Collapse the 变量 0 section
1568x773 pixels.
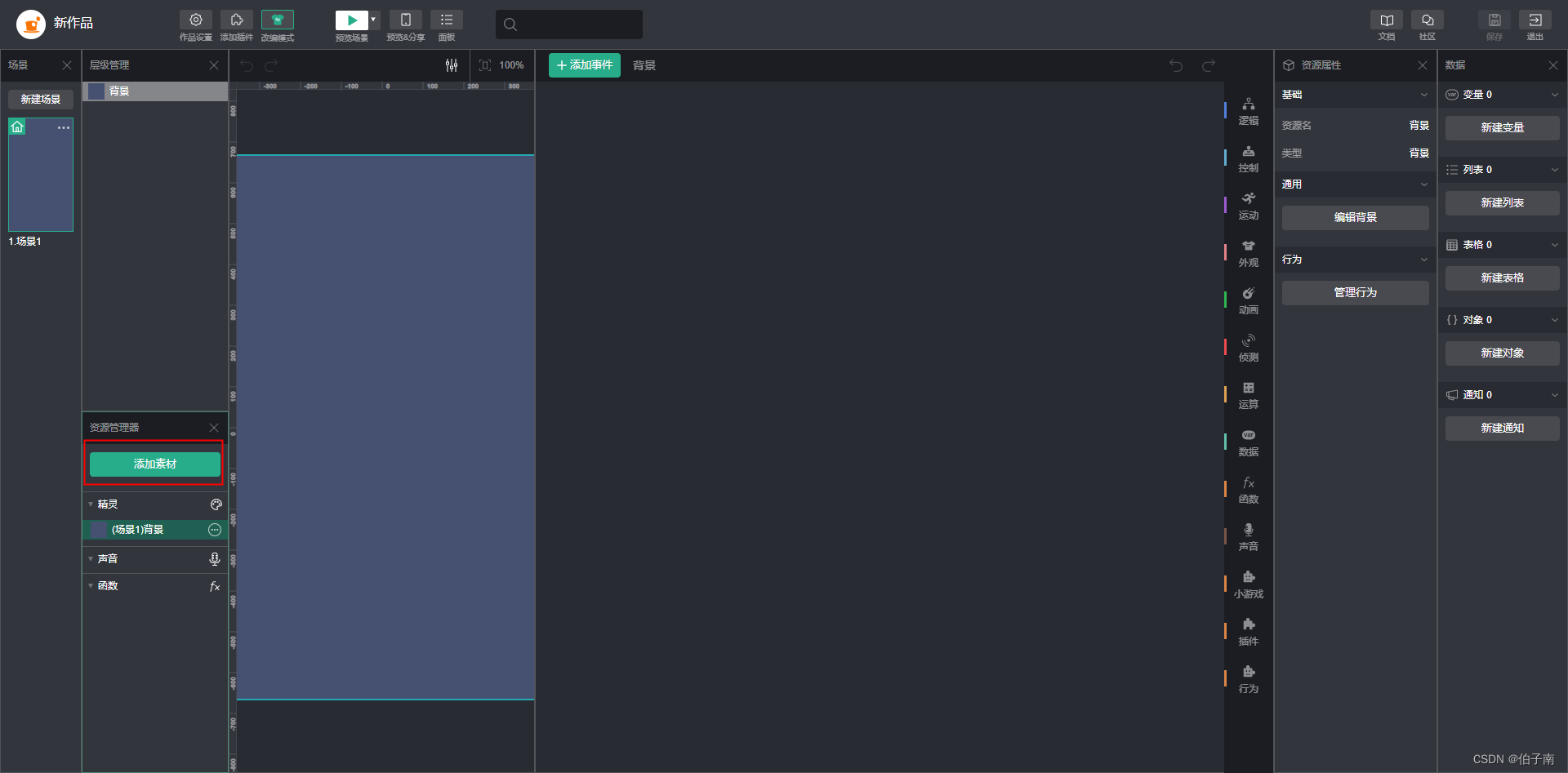pyautogui.click(x=1555, y=95)
